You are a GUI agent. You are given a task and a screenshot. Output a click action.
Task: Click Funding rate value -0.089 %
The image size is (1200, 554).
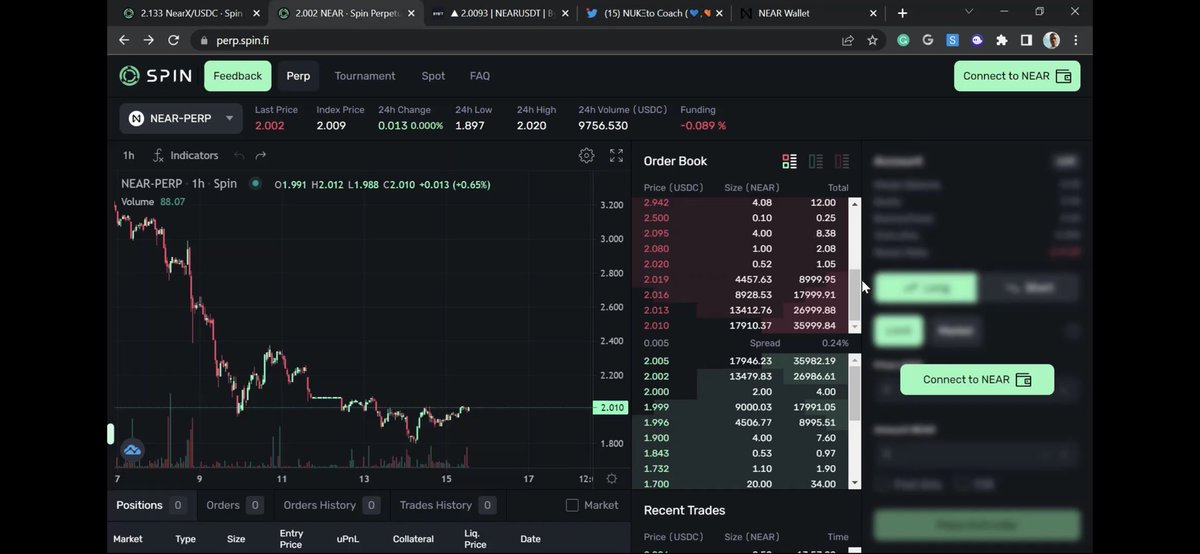[x=703, y=126]
